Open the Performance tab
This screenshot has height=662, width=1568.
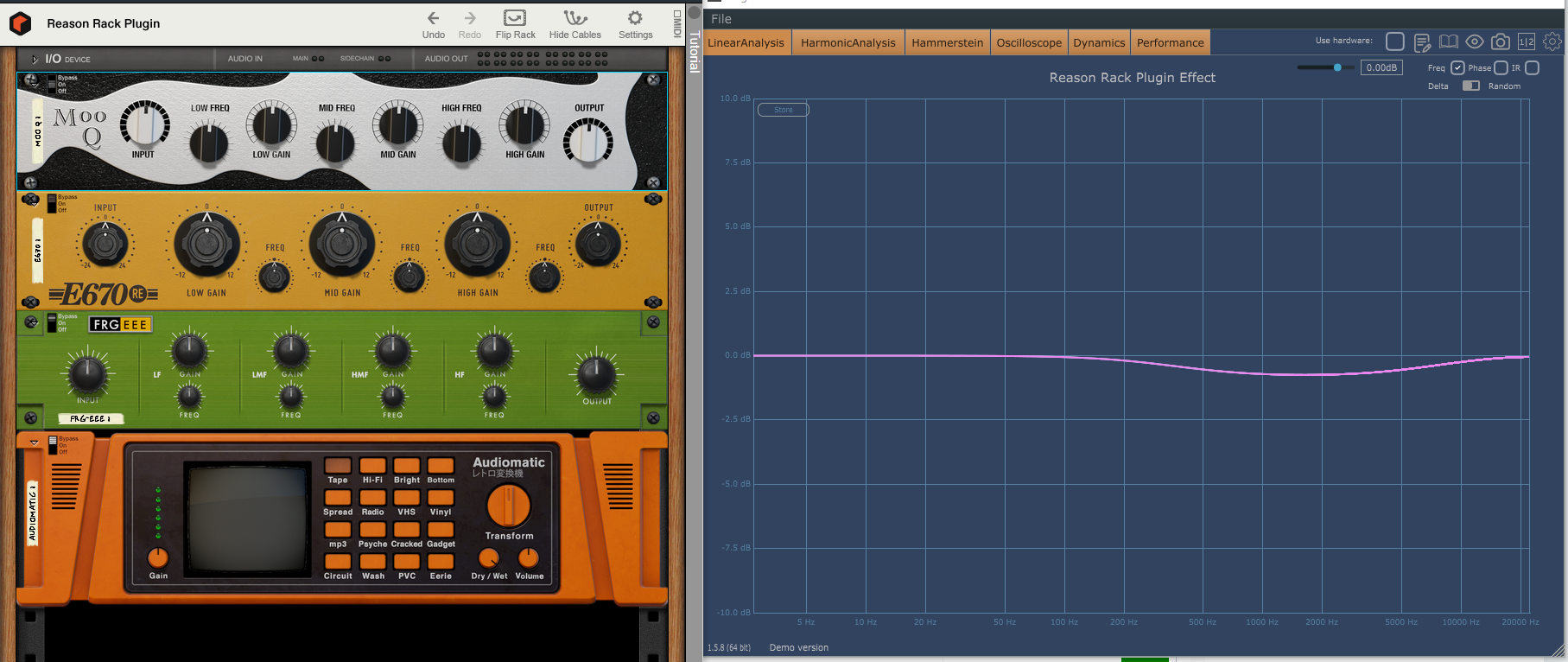pyautogui.click(x=1170, y=42)
